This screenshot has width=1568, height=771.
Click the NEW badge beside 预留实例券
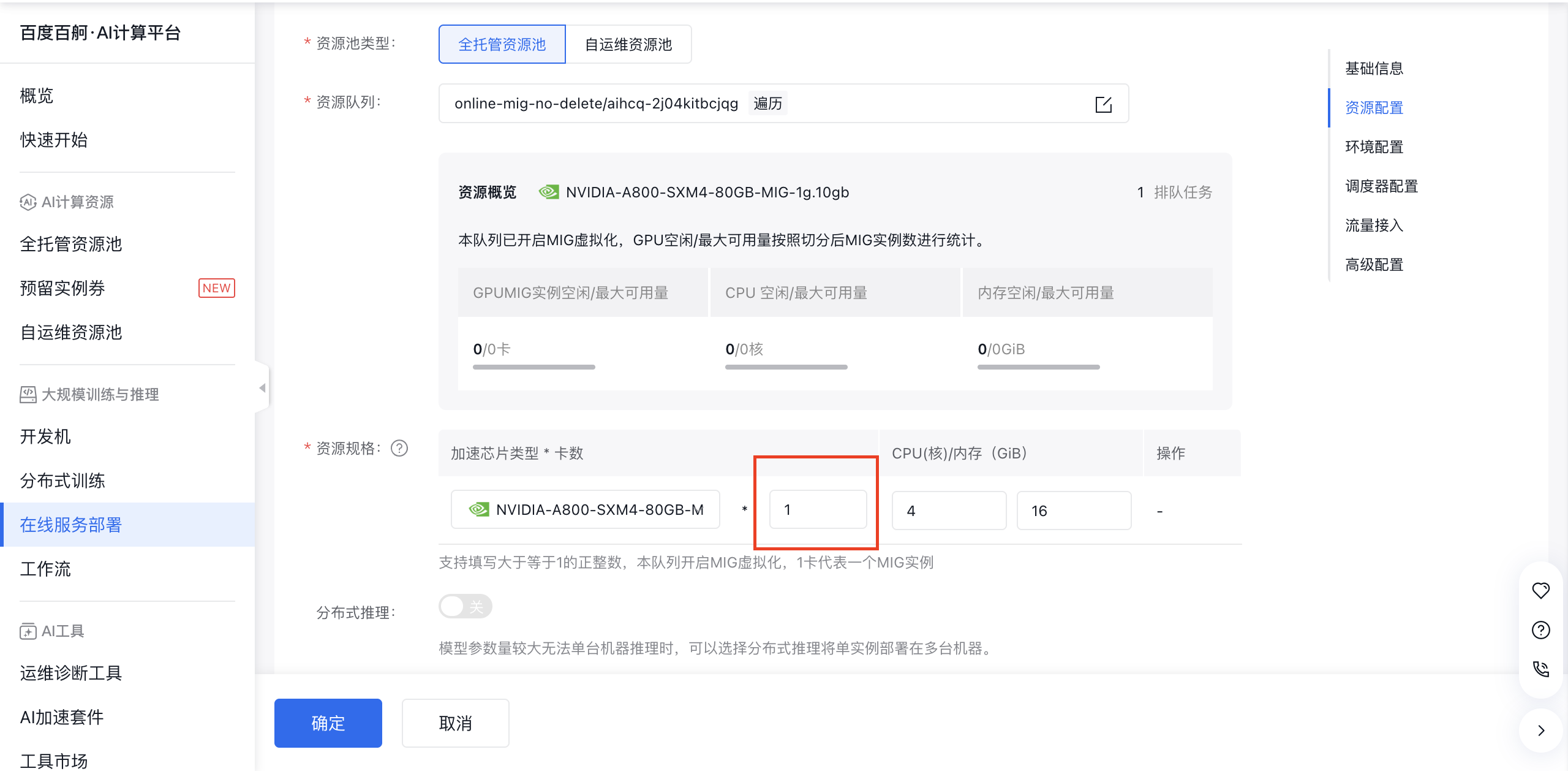pos(216,288)
